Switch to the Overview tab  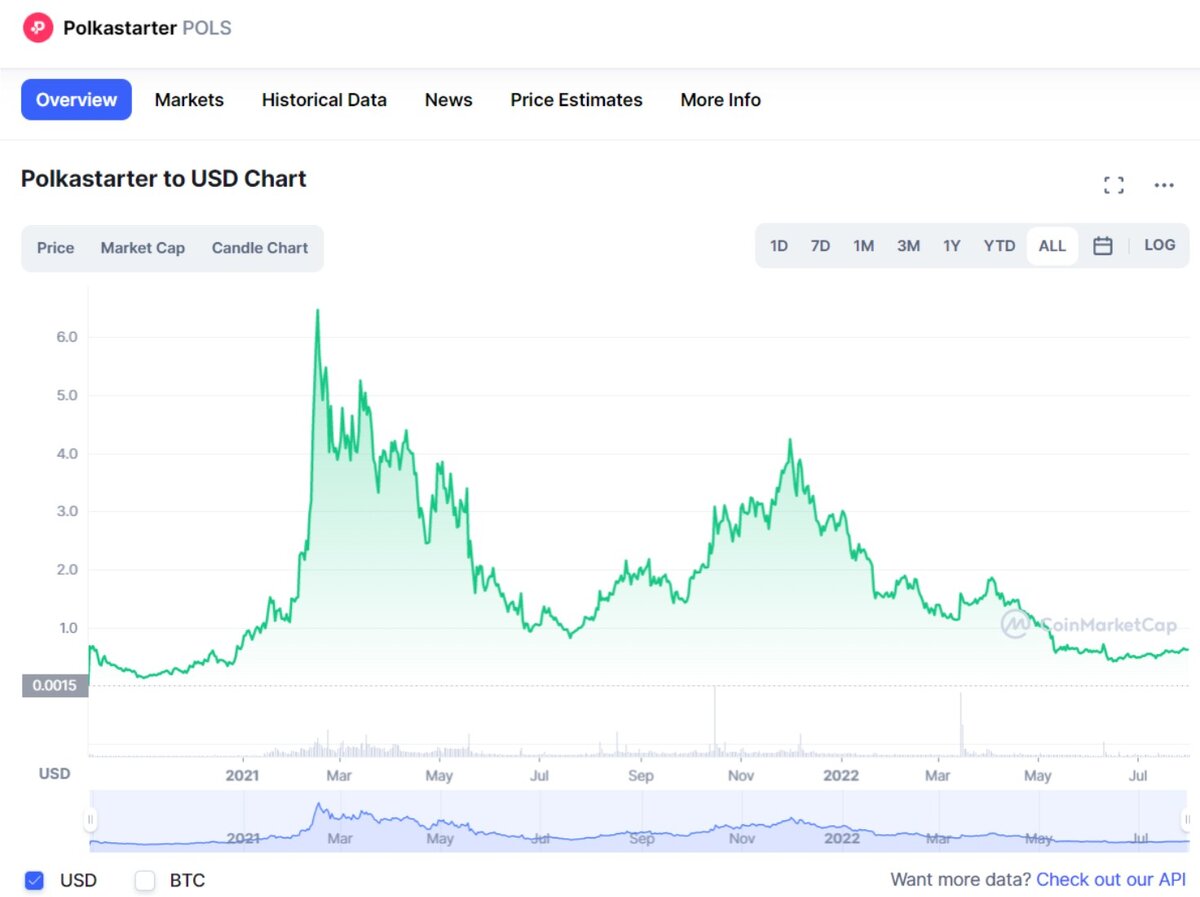pos(76,100)
